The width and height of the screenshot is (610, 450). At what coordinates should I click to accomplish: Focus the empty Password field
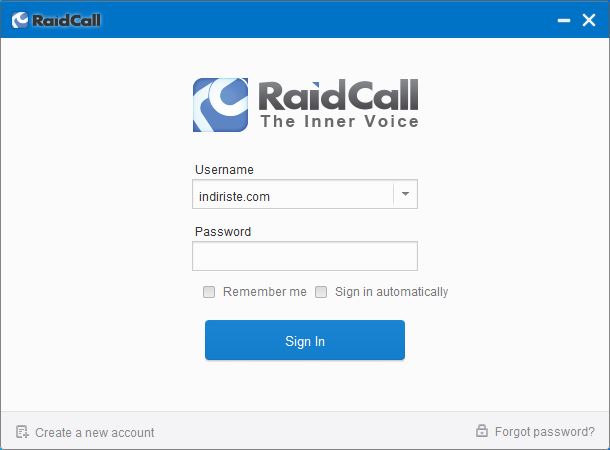pyautogui.click(x=305, y=256)
